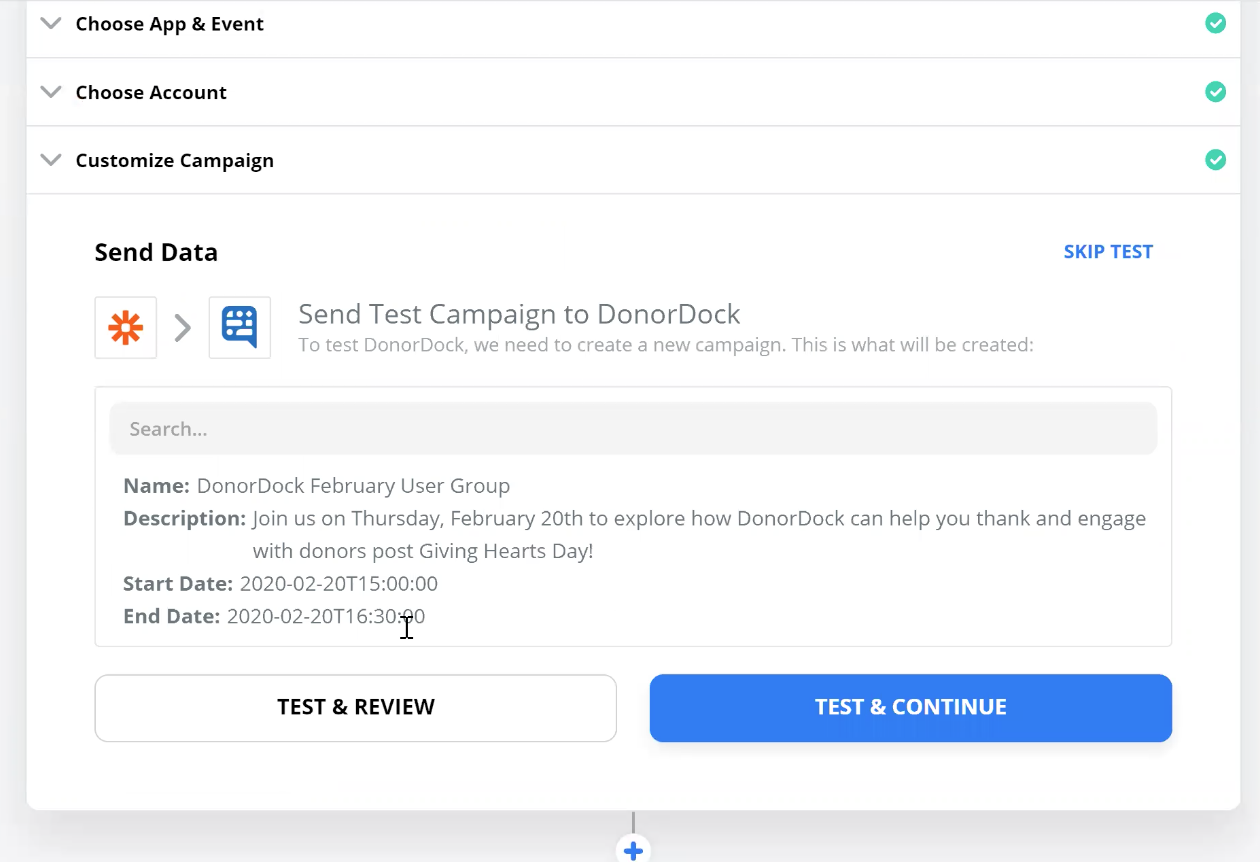Click the Send Data heading
The image size is (1260, 862).
[x=156, y=252]
